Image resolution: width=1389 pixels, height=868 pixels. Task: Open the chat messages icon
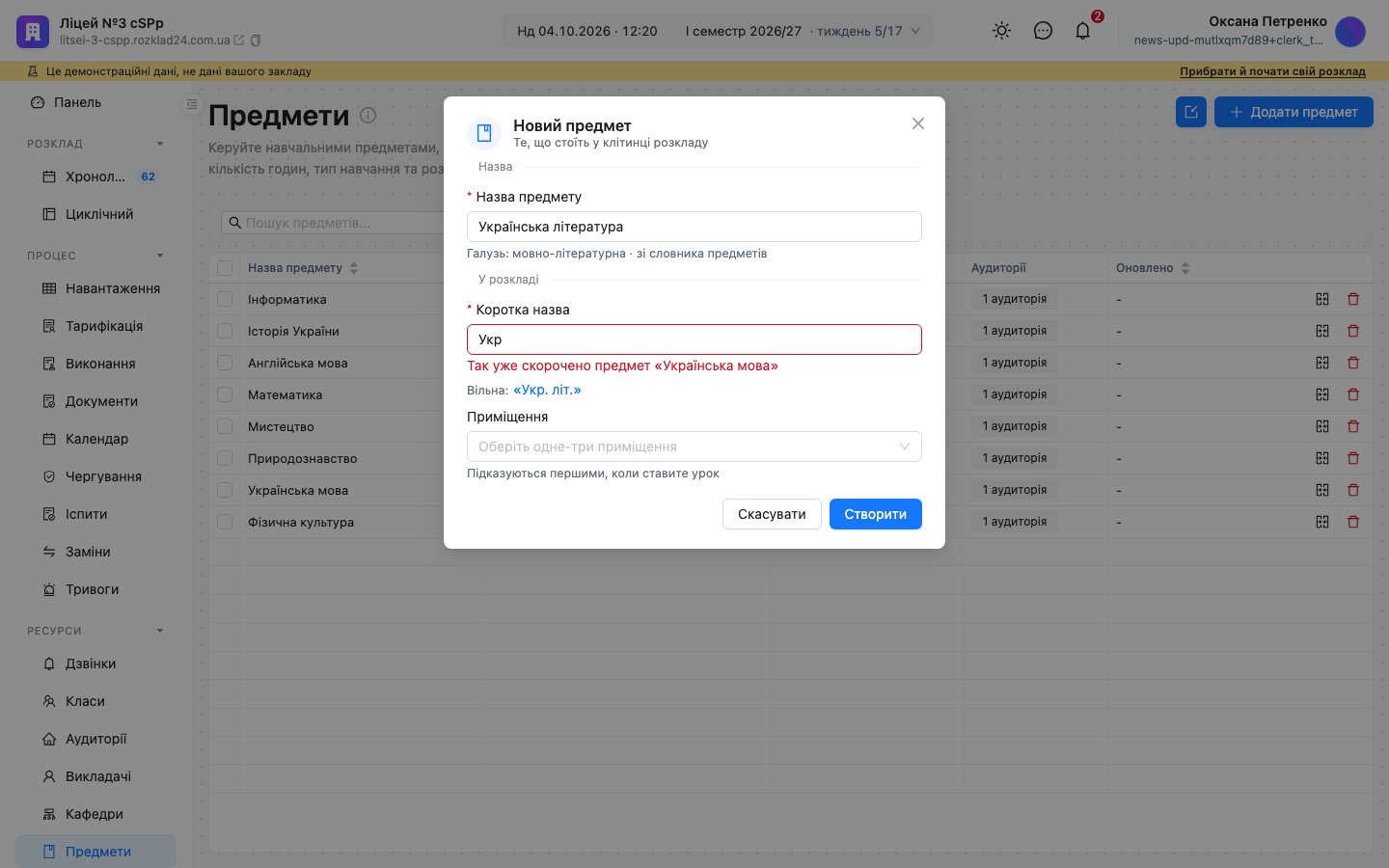pyautogui.click(x=1043, y=31)
